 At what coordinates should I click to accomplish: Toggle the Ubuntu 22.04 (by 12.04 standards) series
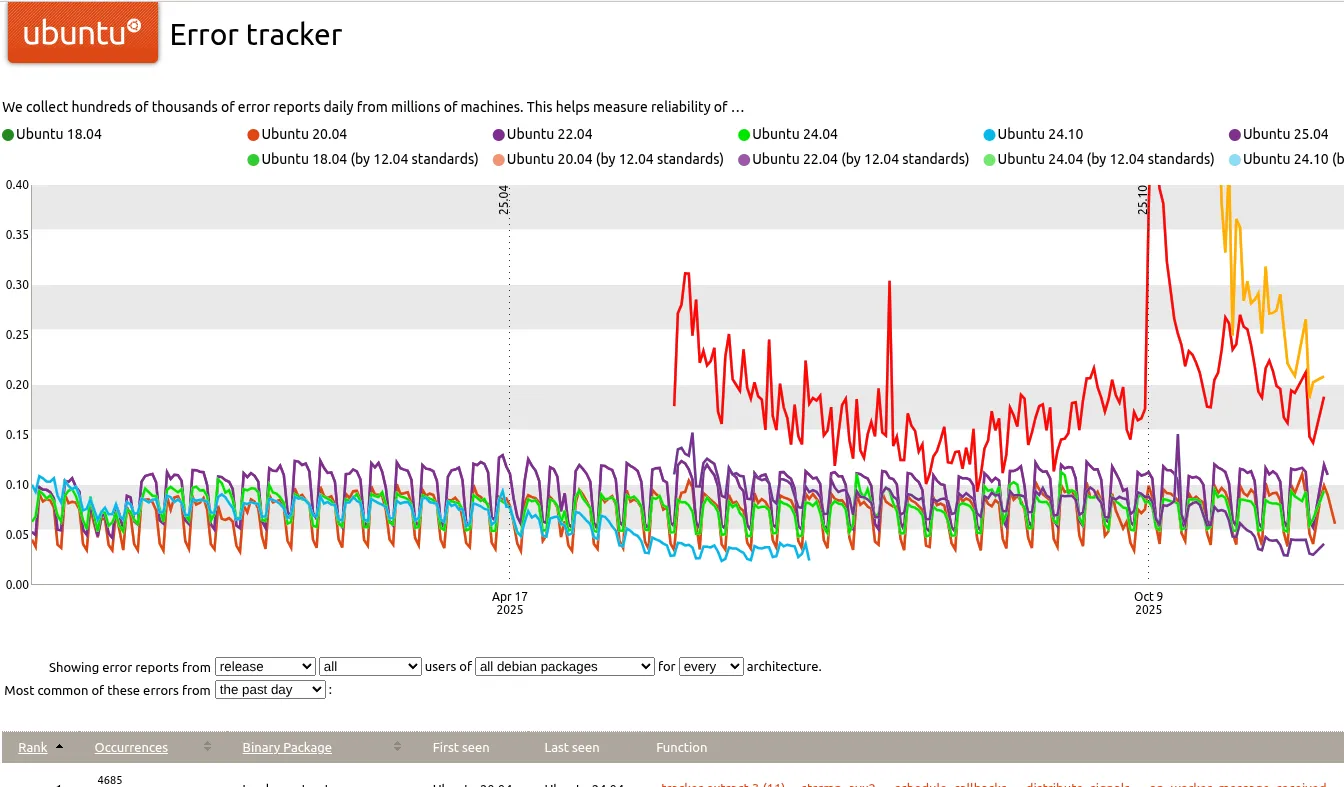[746, 159]
